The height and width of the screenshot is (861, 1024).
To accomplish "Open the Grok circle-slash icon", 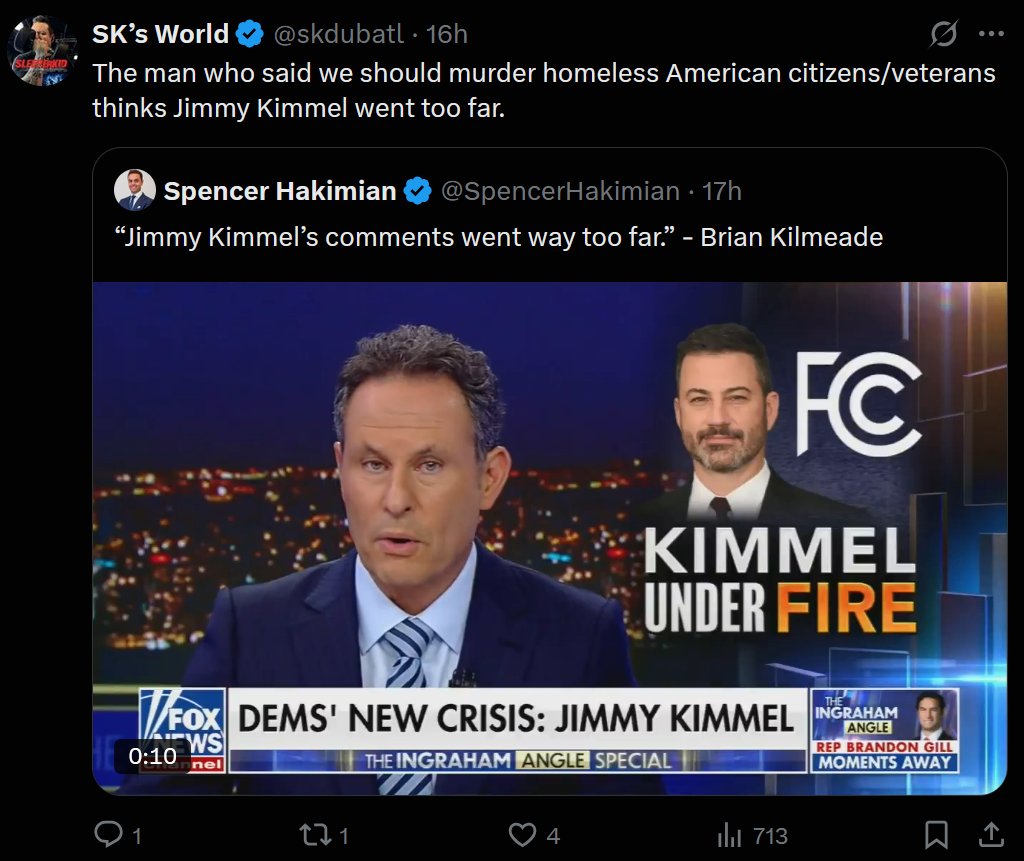I will tap(943, 34).
